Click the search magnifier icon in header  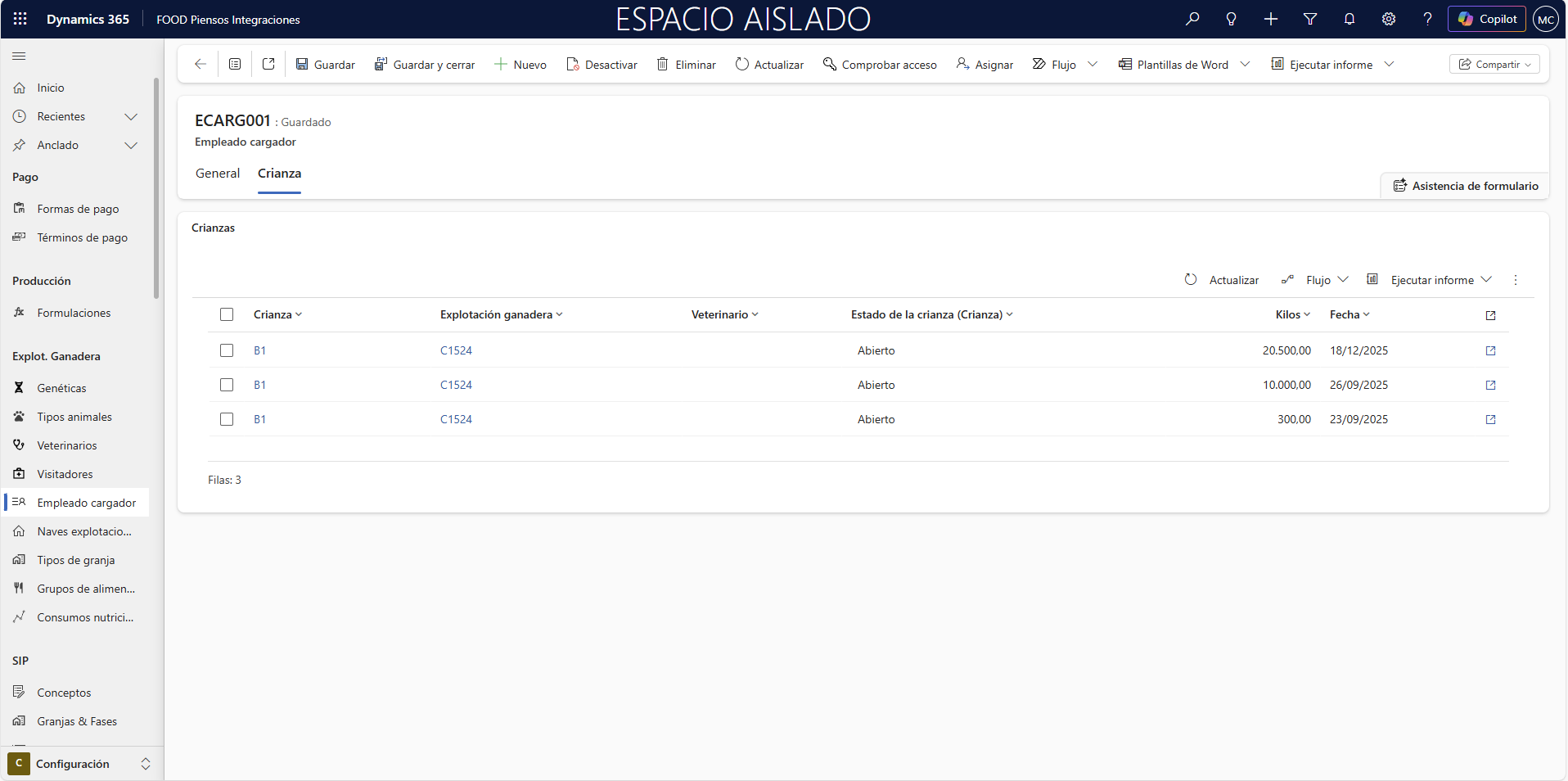click(1192, 19)
